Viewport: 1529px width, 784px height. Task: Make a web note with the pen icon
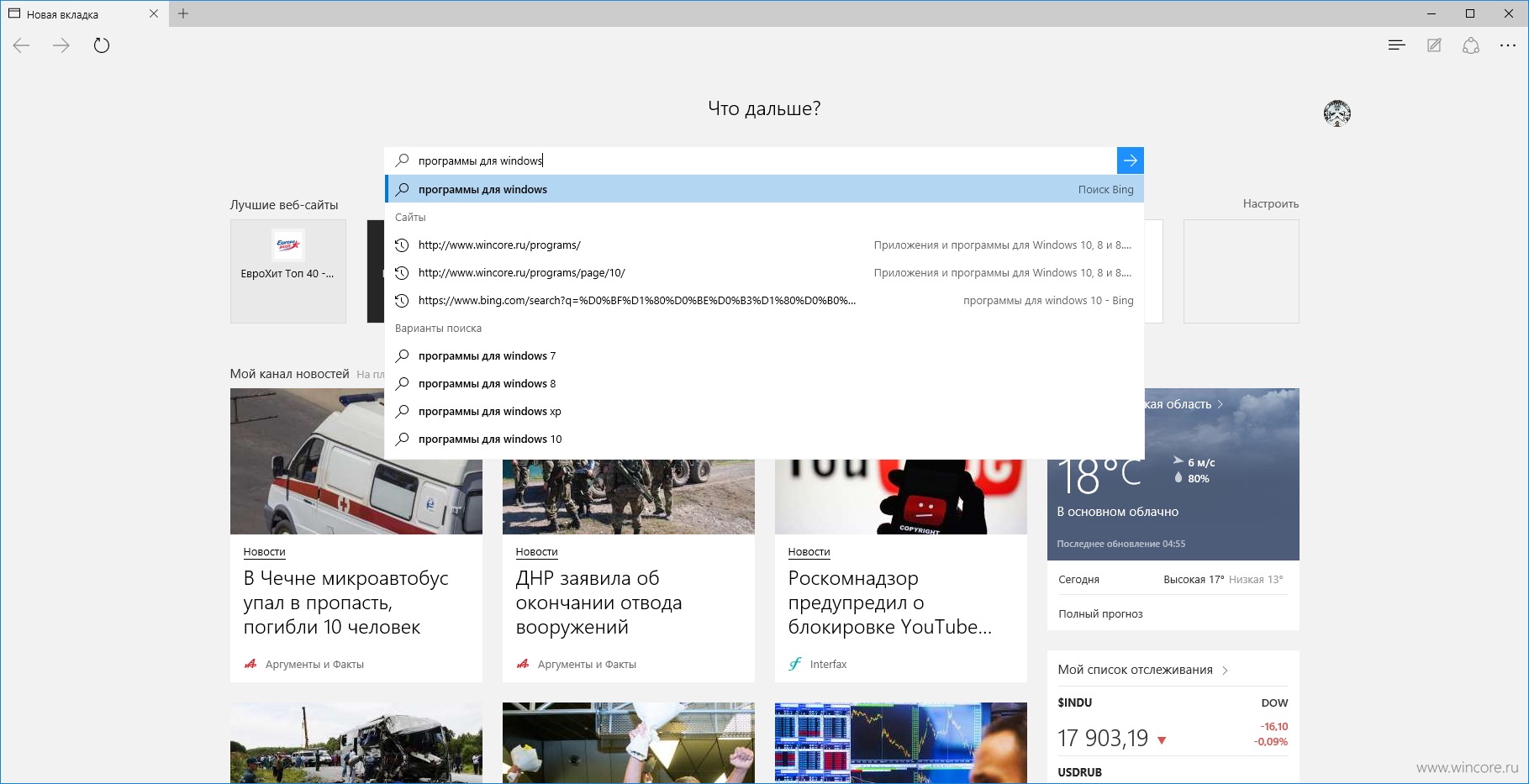(x=1434, y=45)
